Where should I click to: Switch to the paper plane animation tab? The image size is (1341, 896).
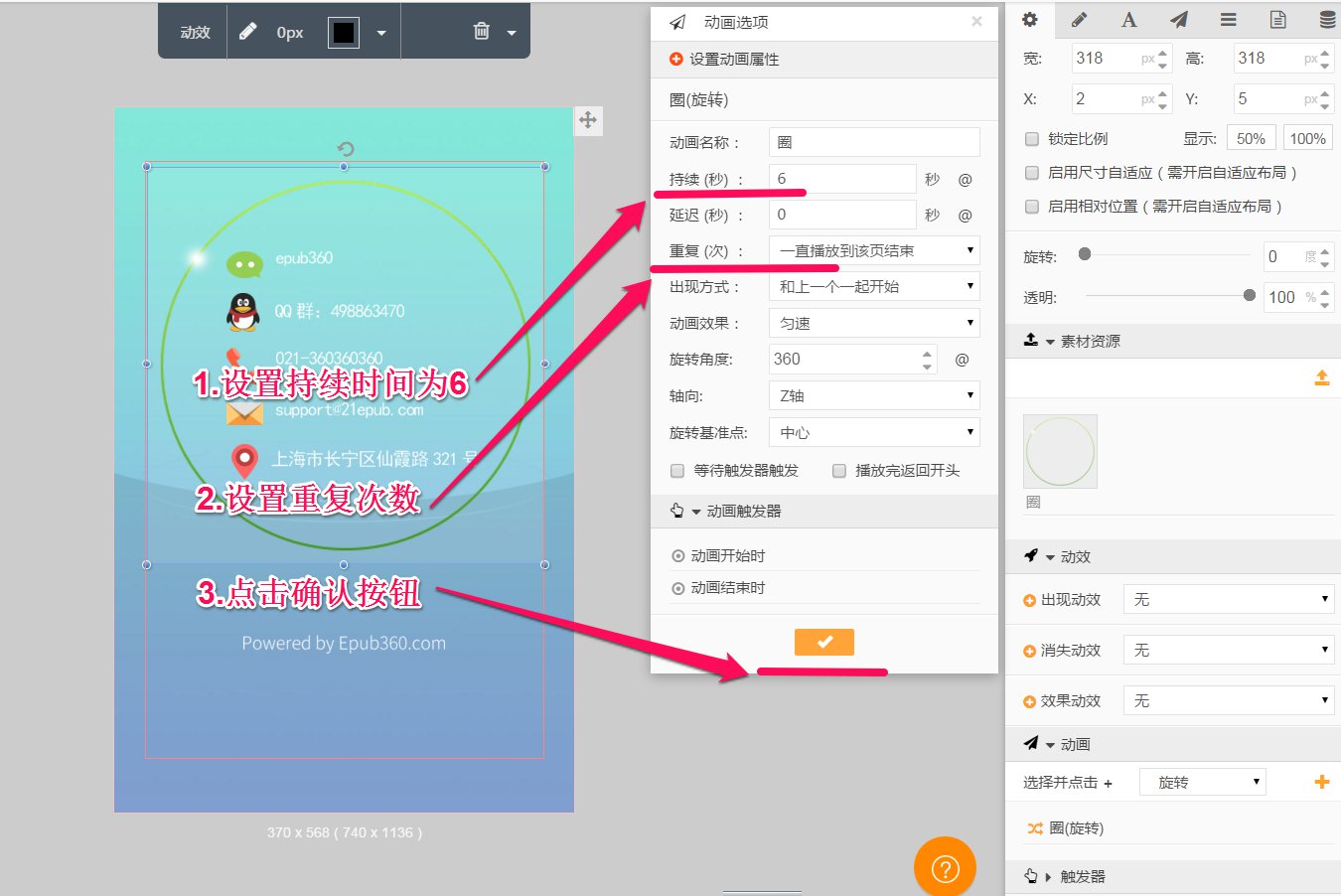(1179, 19)
